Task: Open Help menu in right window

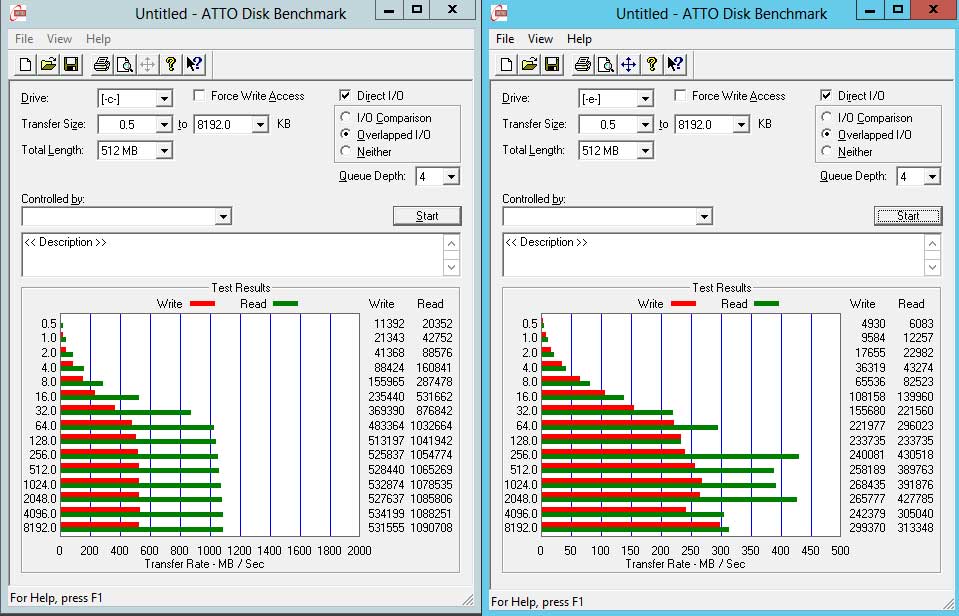Action: point(579,39)
